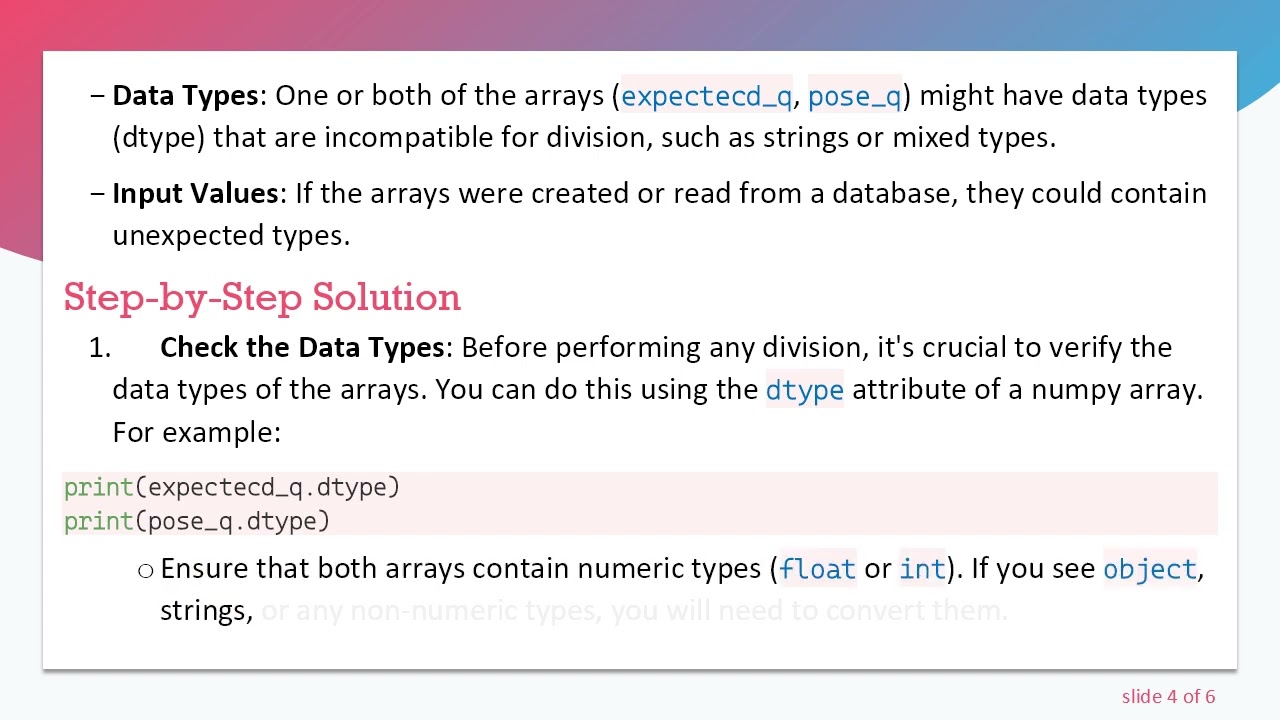The height and width of the screenshot is (720, 1280).
Task: Click the 'print(expectecd_q.dtype)' code line
Action: 232,487
